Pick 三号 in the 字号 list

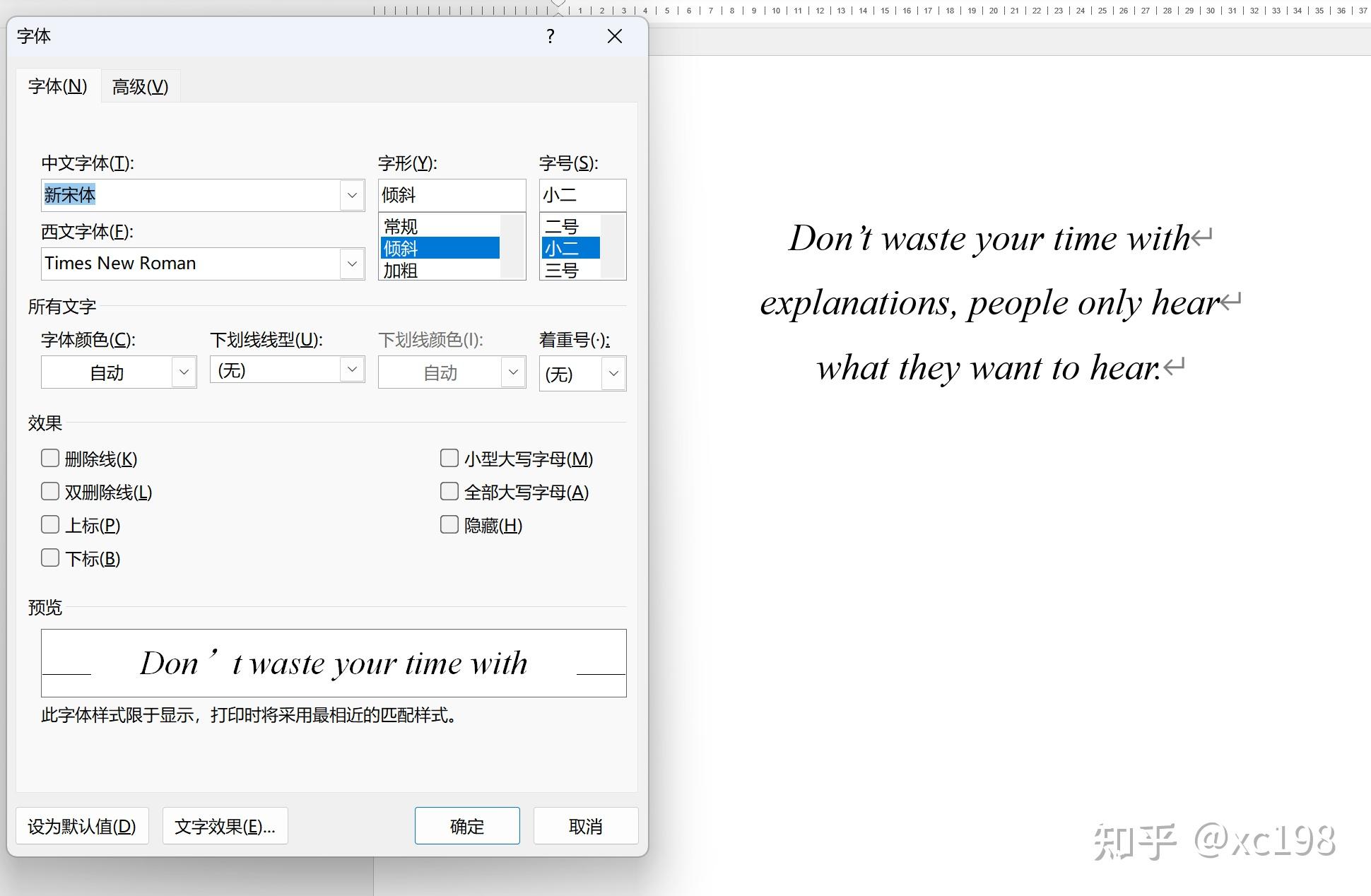[562, 271]
